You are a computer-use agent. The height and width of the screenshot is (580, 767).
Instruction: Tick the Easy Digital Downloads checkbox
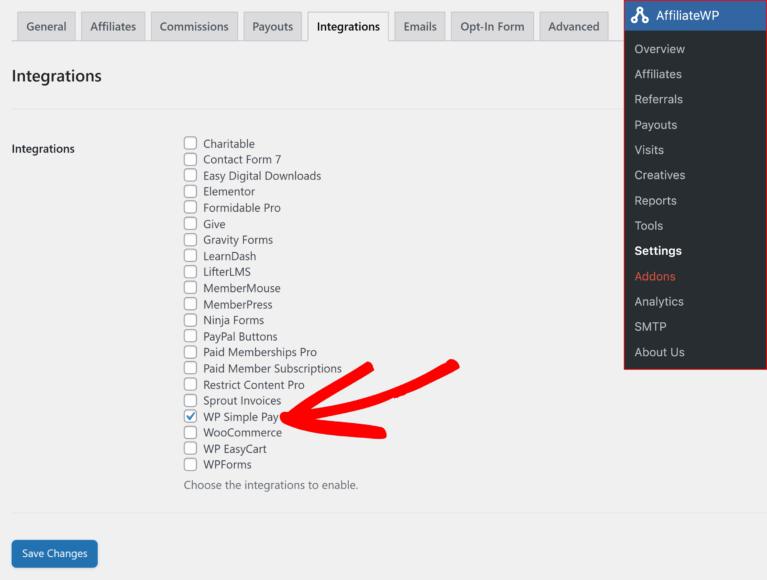click(x=190, y=176)
